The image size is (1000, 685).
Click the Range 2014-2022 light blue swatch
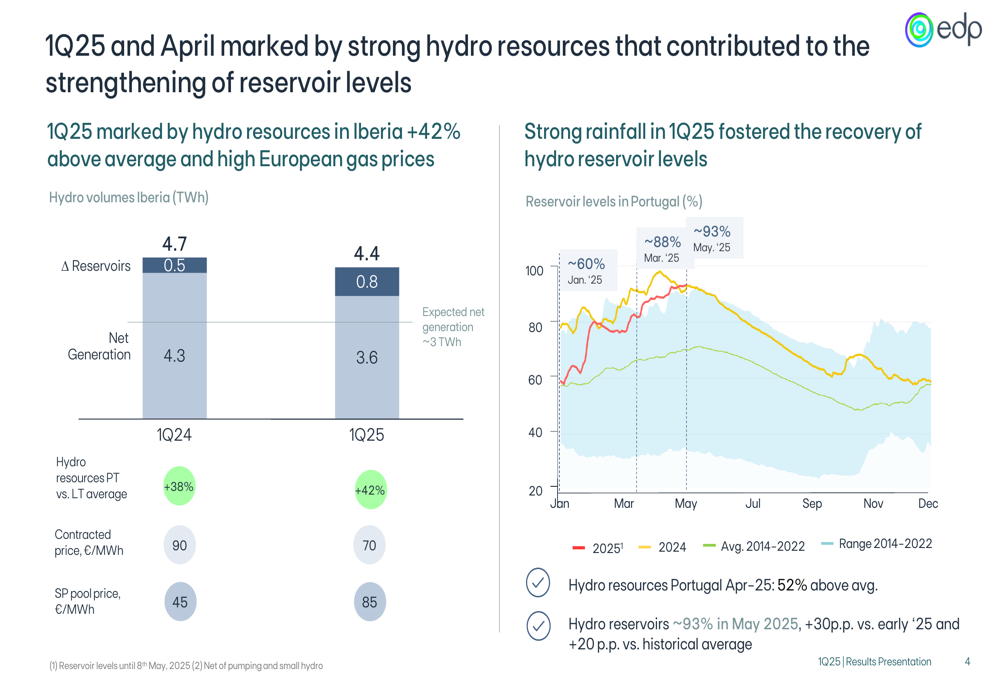tap(827, 544)
